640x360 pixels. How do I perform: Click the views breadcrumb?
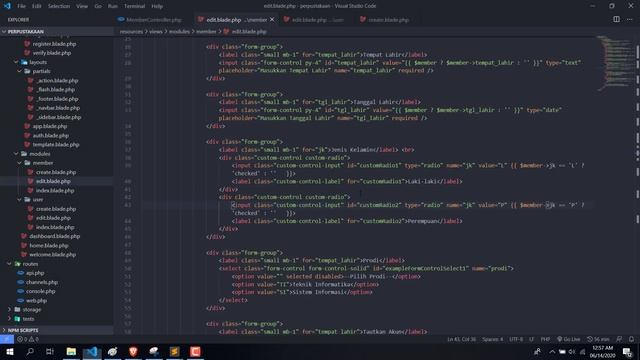coord(156,31)
